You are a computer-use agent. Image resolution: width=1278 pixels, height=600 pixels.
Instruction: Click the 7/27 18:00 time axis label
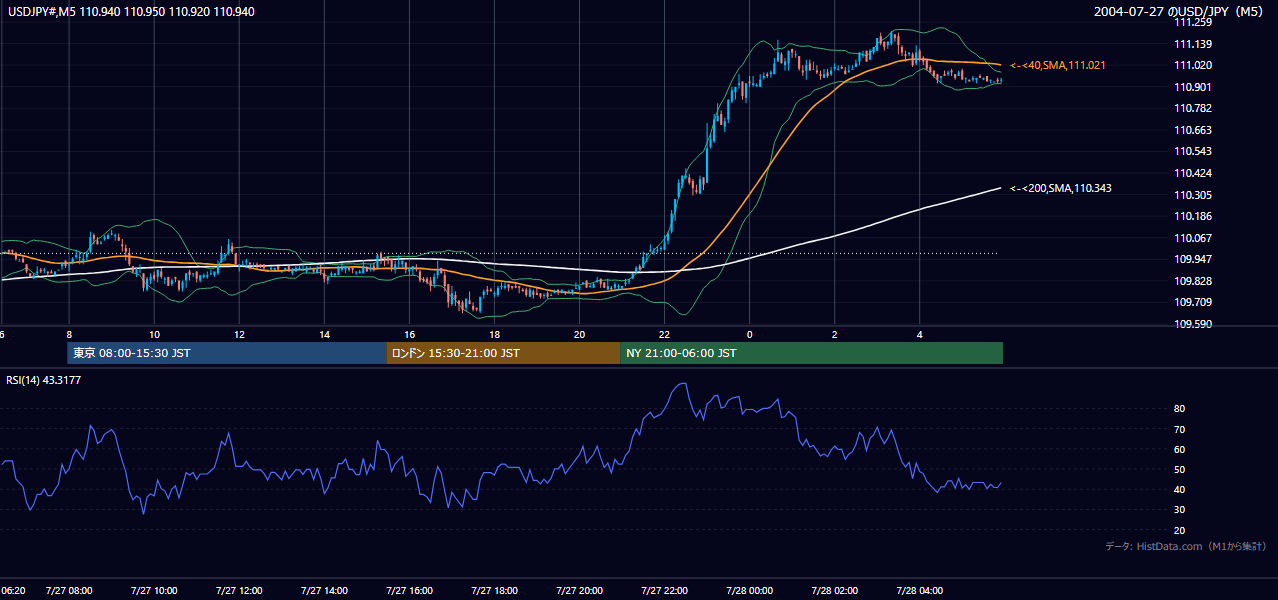click(495, 591)
